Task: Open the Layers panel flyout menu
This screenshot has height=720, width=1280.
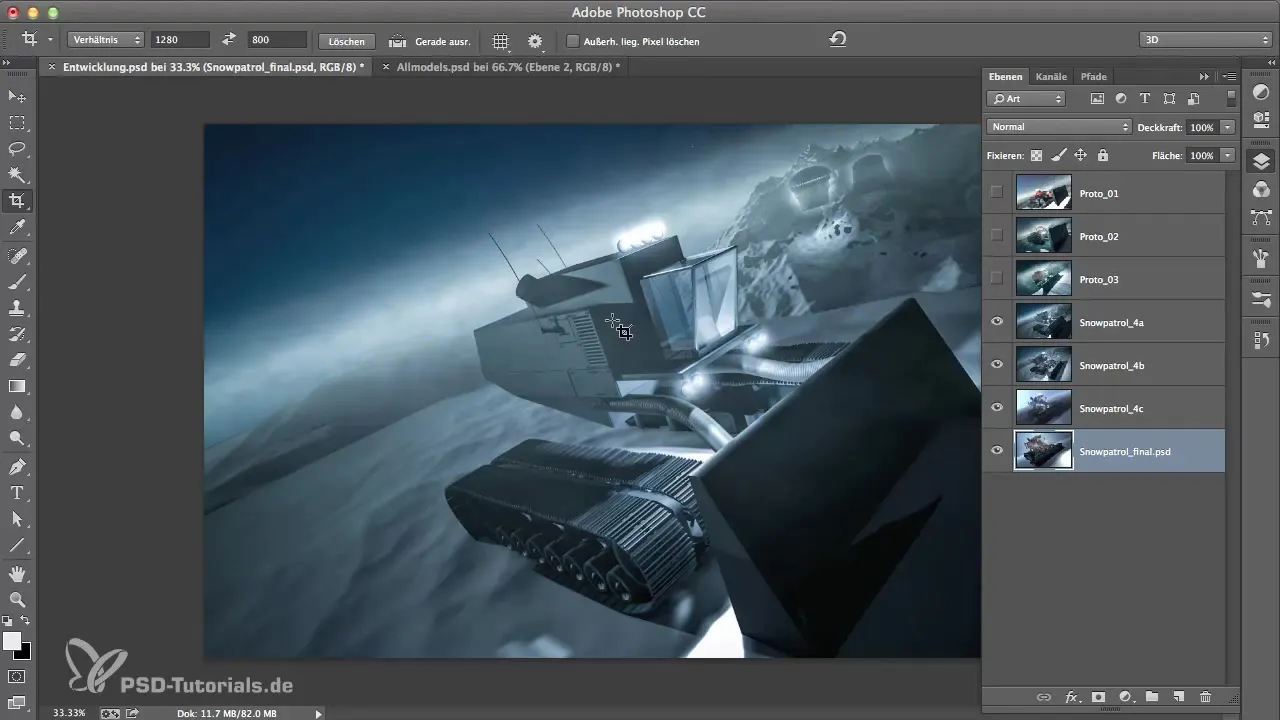Action: tap(1230, 76)
